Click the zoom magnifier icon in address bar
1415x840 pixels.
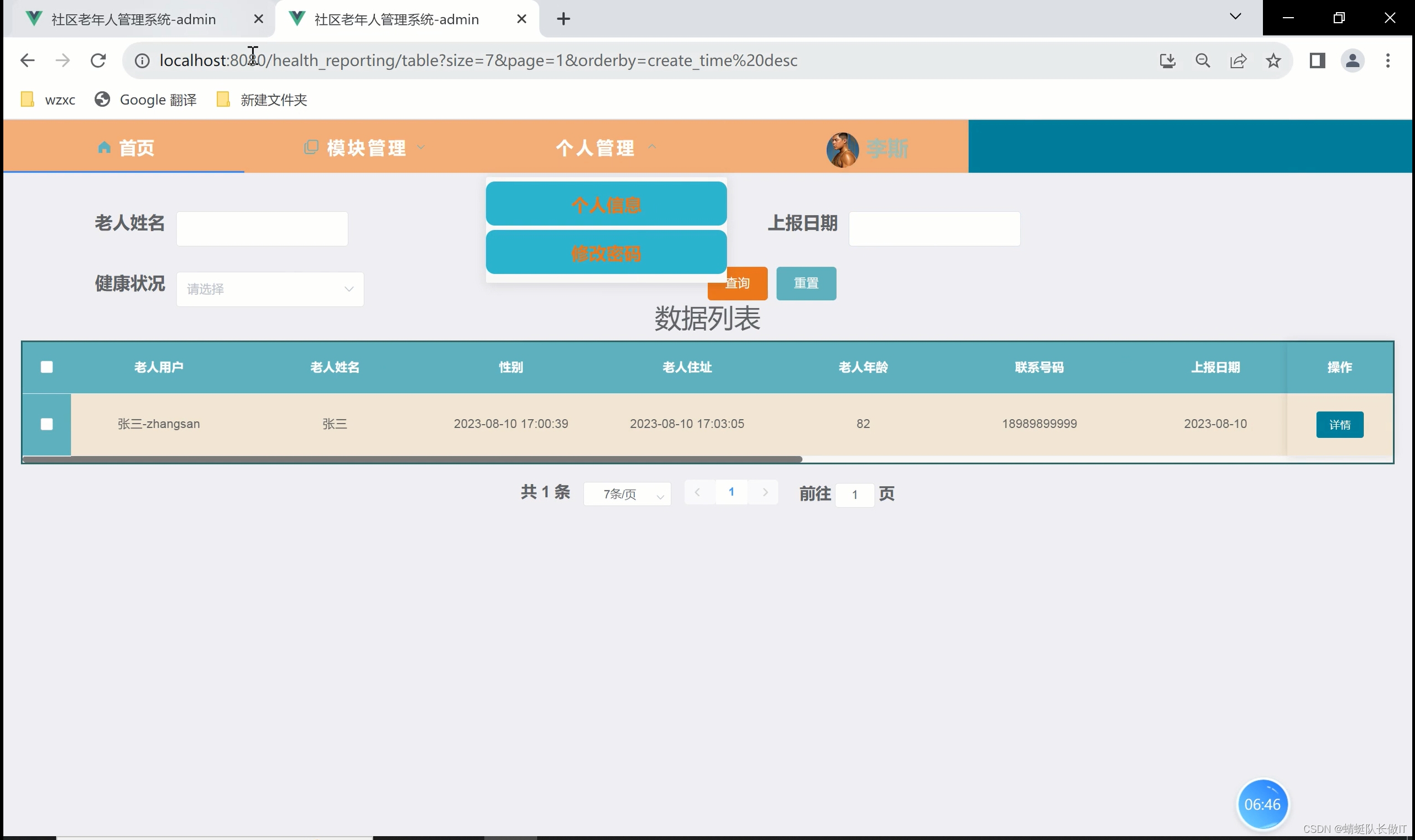1203,60
